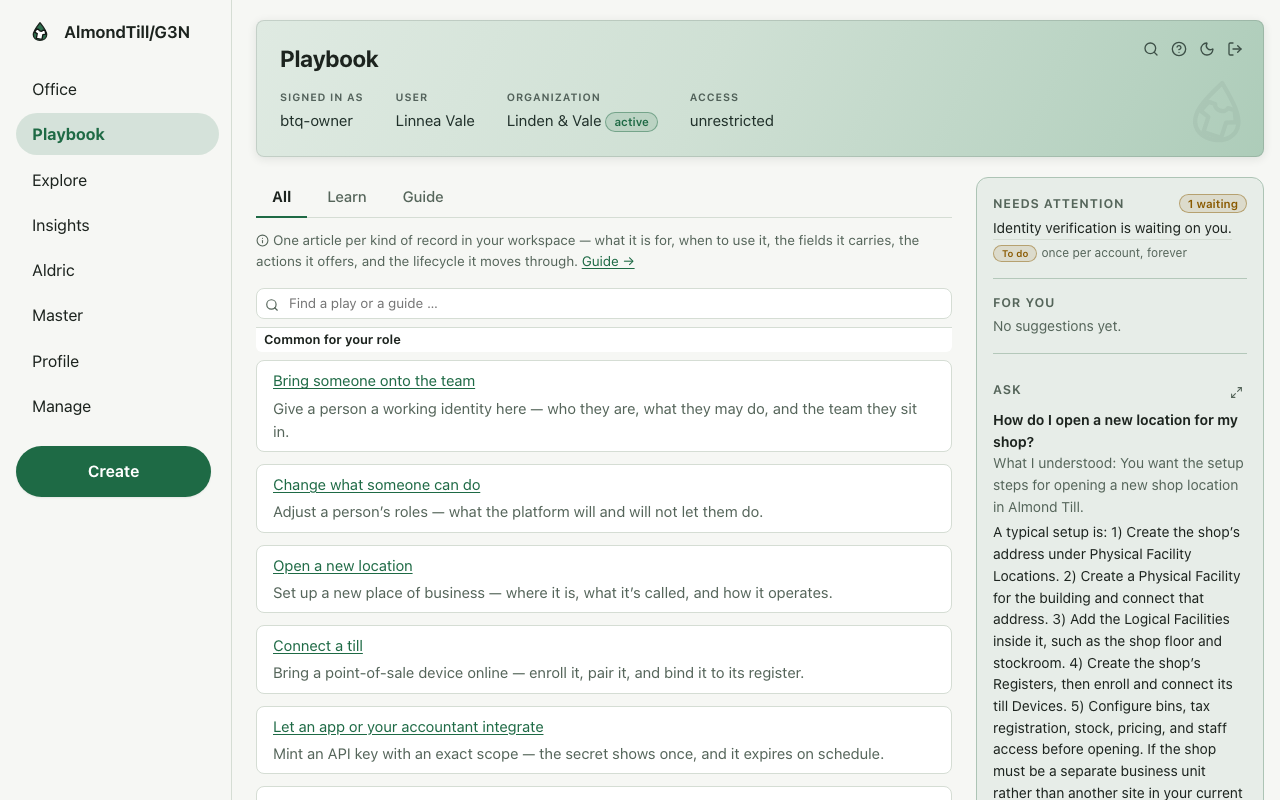This screenshot has height=800, width=1280.
Task: Open help via the question mark icon
Action: pos(1179,49)
